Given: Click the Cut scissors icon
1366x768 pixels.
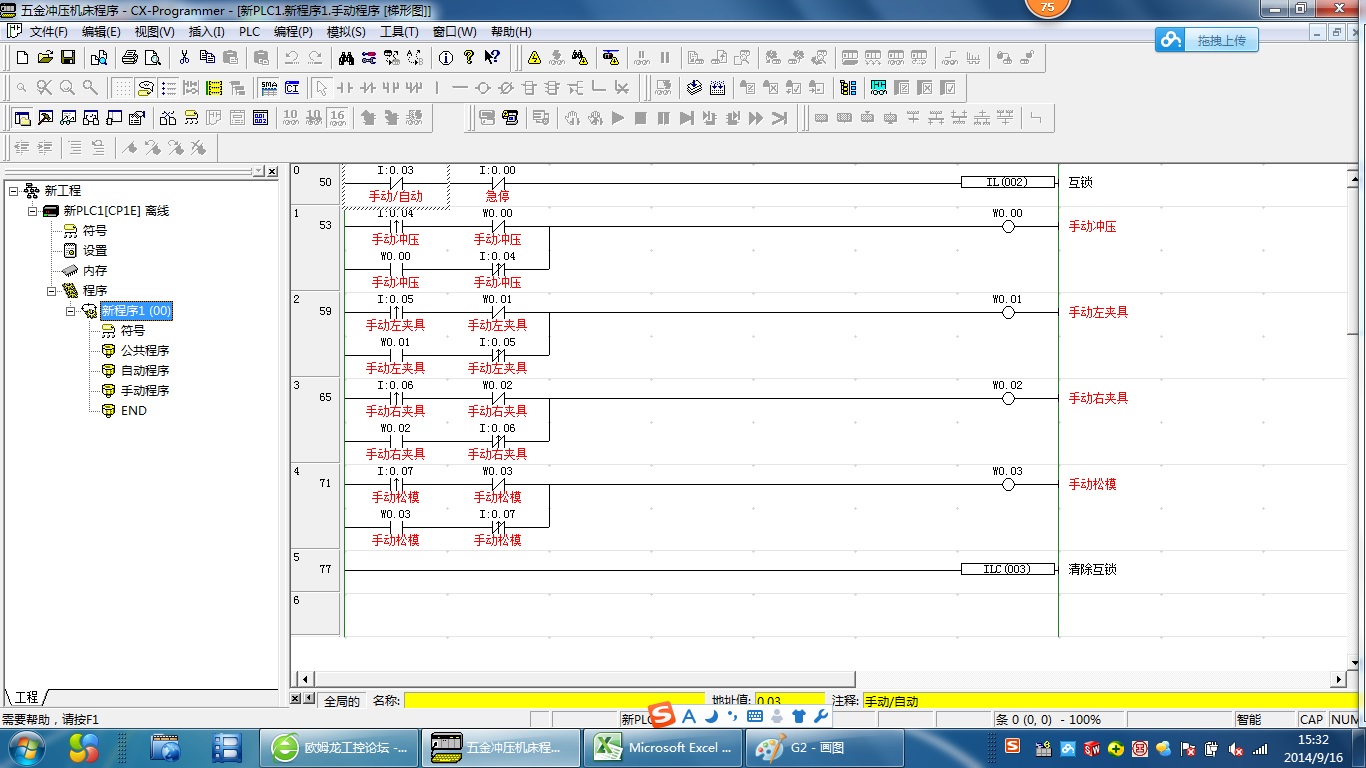Looking at the screenshot, I should point(184,58).
